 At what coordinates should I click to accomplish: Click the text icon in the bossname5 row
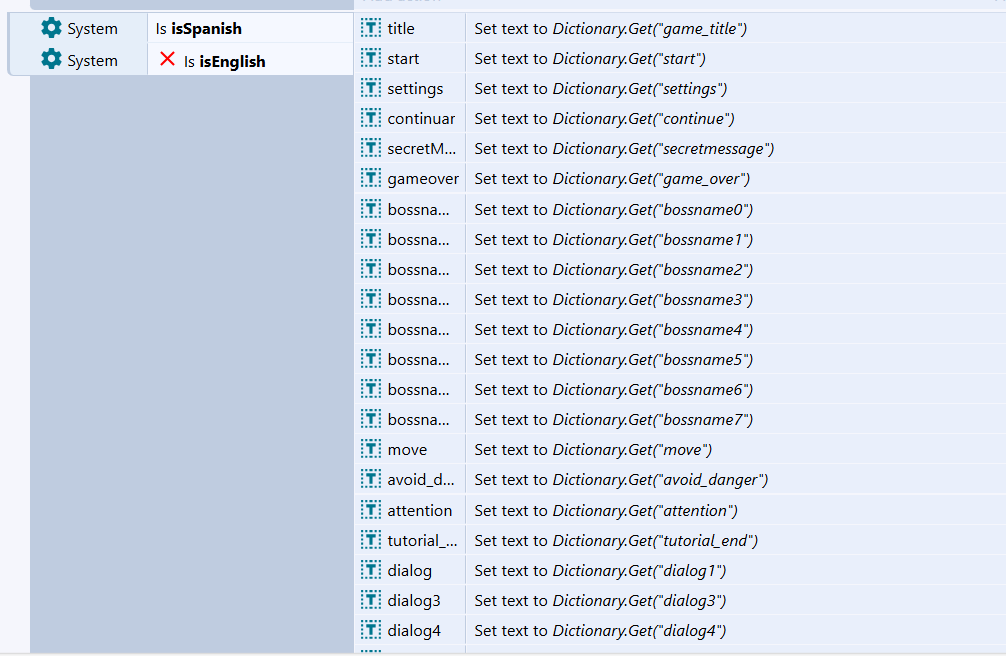tap(371, 359)
